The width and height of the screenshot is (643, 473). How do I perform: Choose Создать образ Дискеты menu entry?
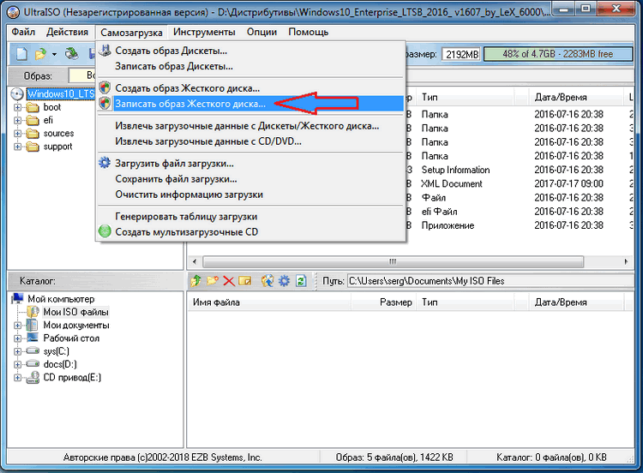click(x=251, y=51)
